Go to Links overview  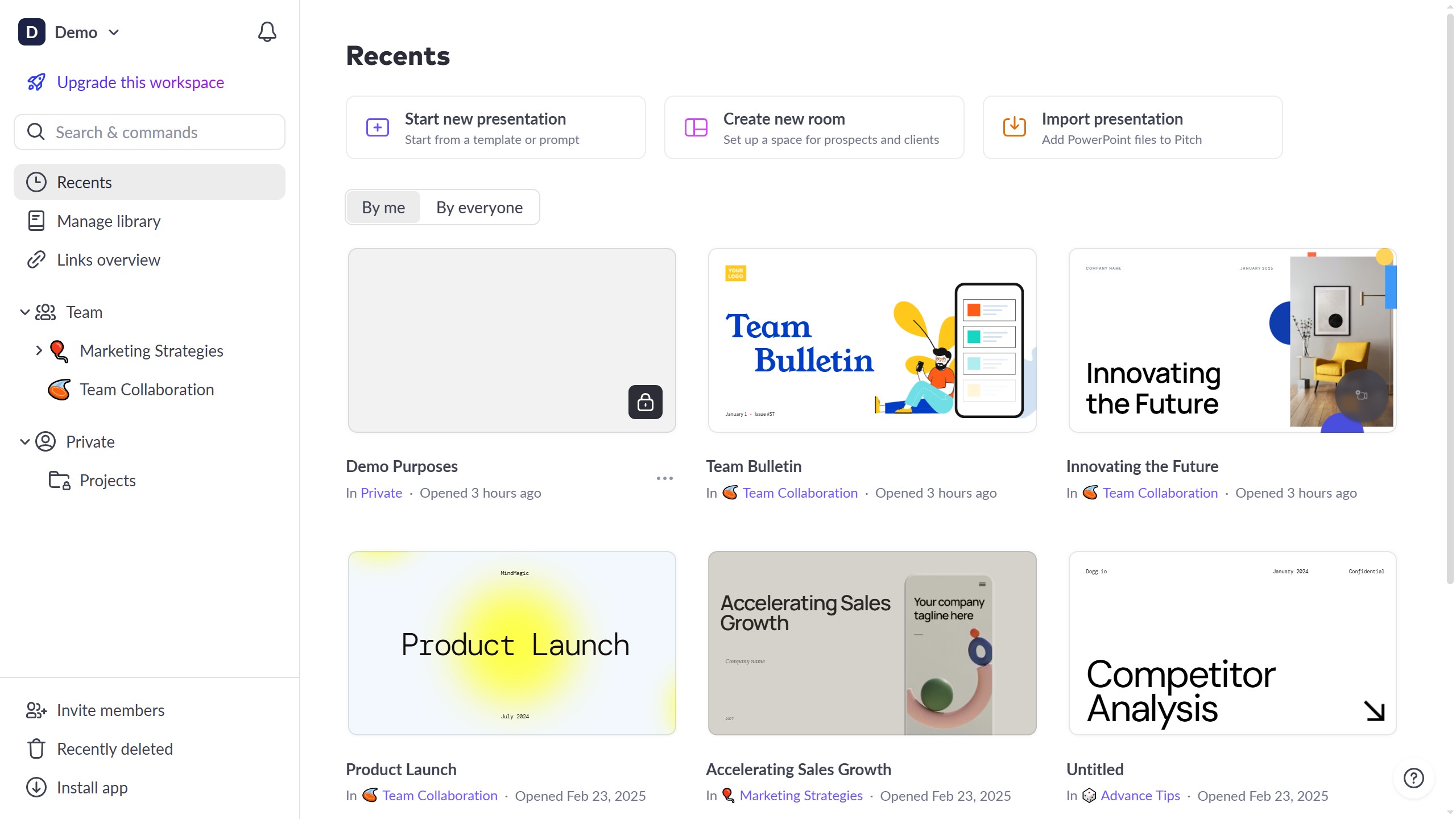[x=108, y=260]
